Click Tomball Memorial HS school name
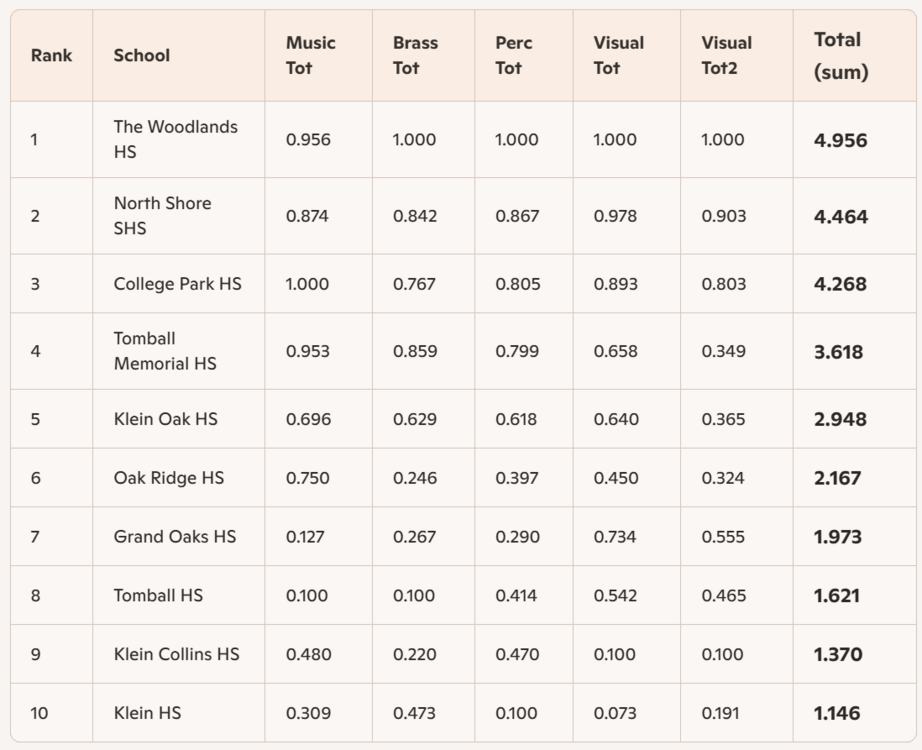The height and width of the screenshot is (750, 922). point(165,352)
